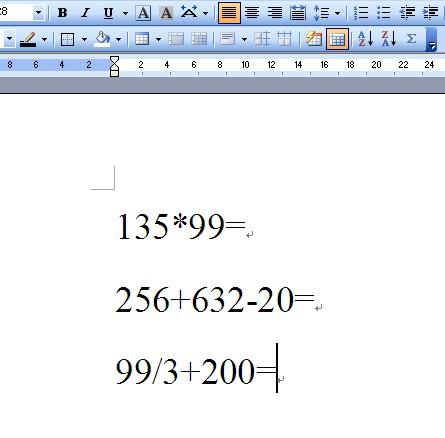This screenshot has height=438, width=445.
Task: Click the shading color paint bucket
Action: pos(103,39)
